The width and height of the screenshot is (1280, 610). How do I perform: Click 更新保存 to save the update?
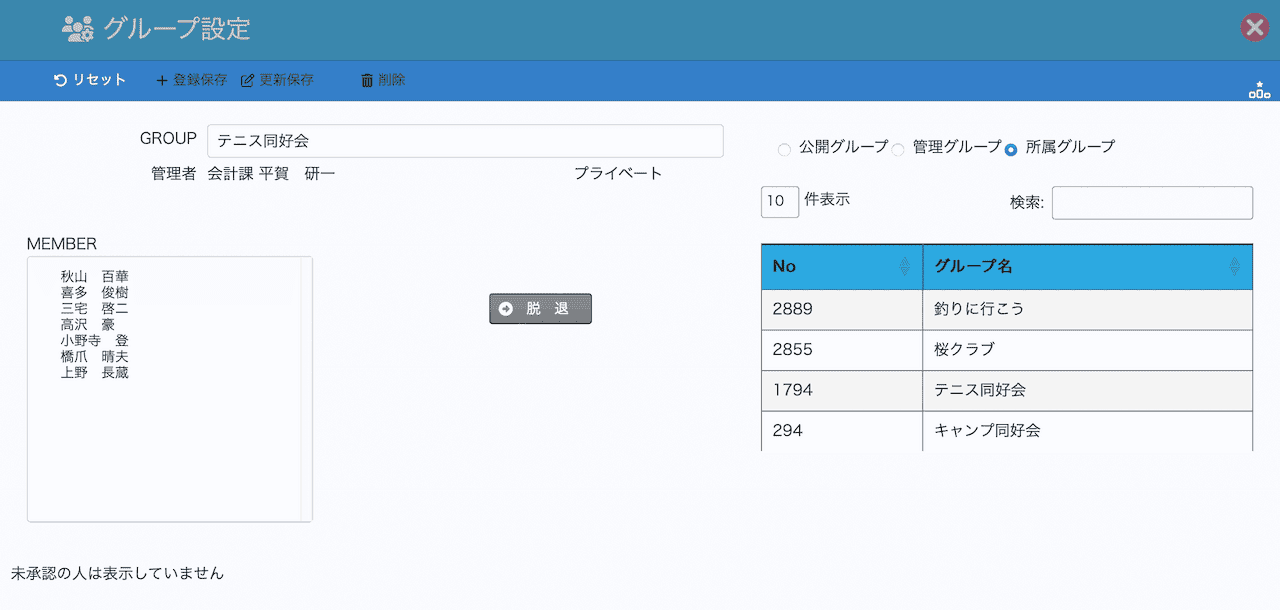277,80
